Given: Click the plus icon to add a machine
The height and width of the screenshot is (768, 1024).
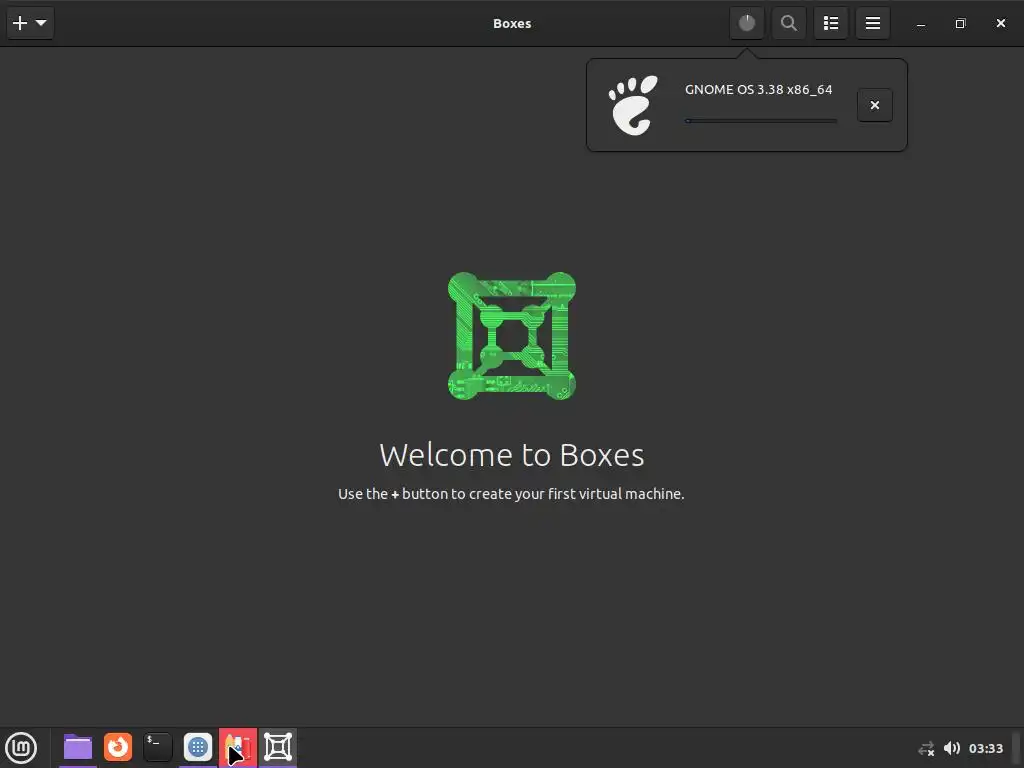Looking at the screenshot, I should pyautogui.click(x=20, y=24).
